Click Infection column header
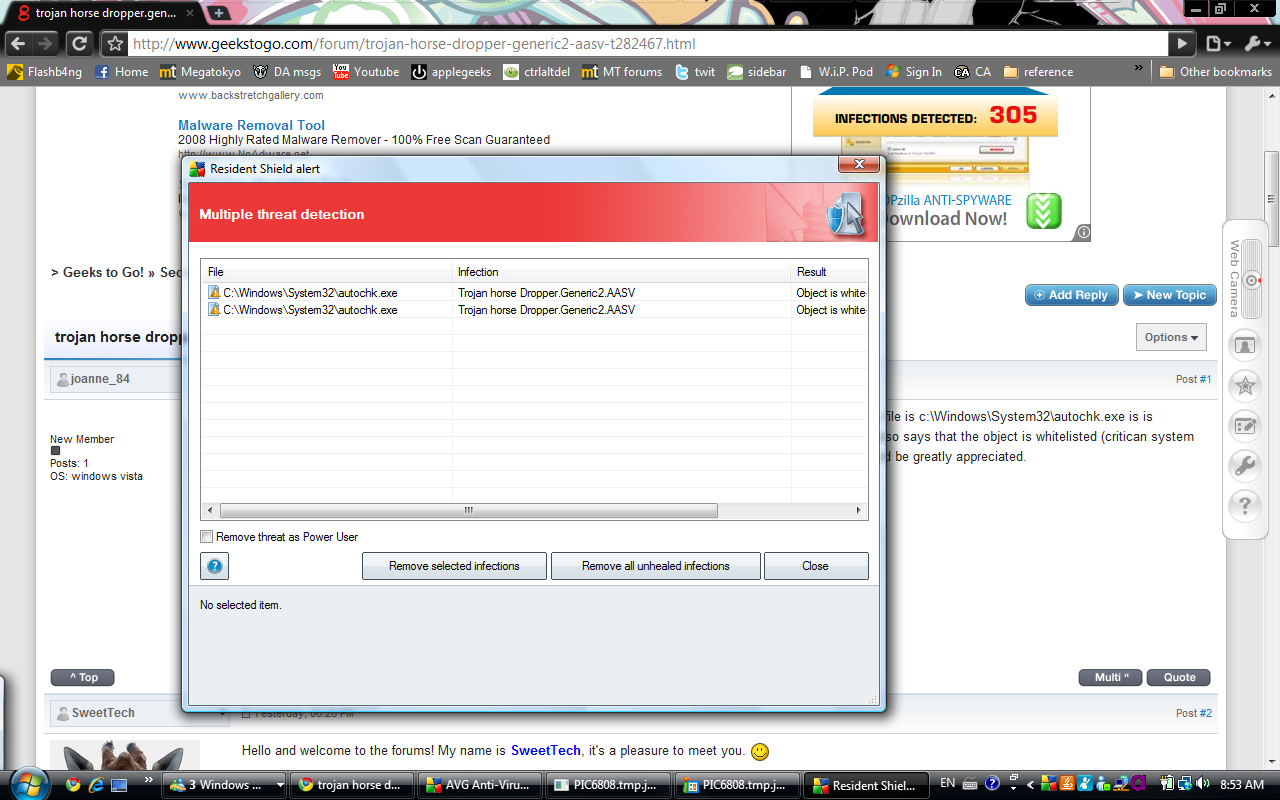Viewport: 1280px width, 800px height. (x=621, y=272)
